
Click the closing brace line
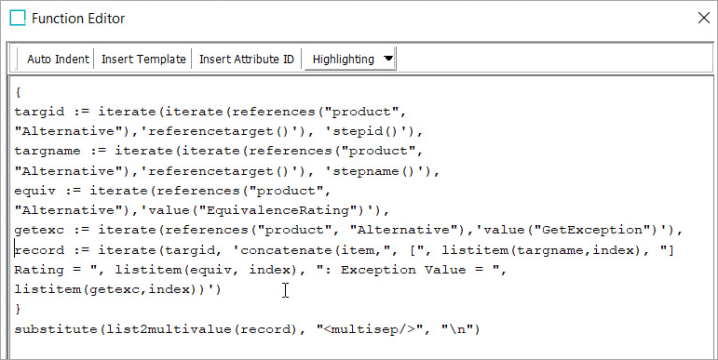click(18, 309)
